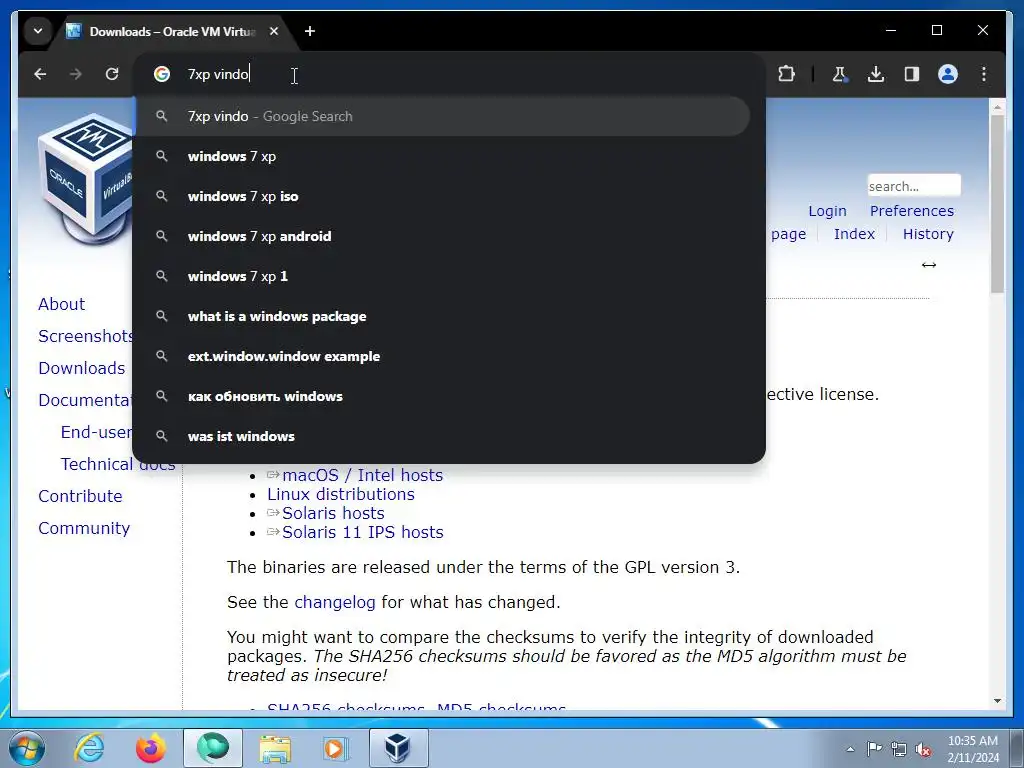Open the Solaris hosts link
1024x768 pixels.
coord(333,513)
